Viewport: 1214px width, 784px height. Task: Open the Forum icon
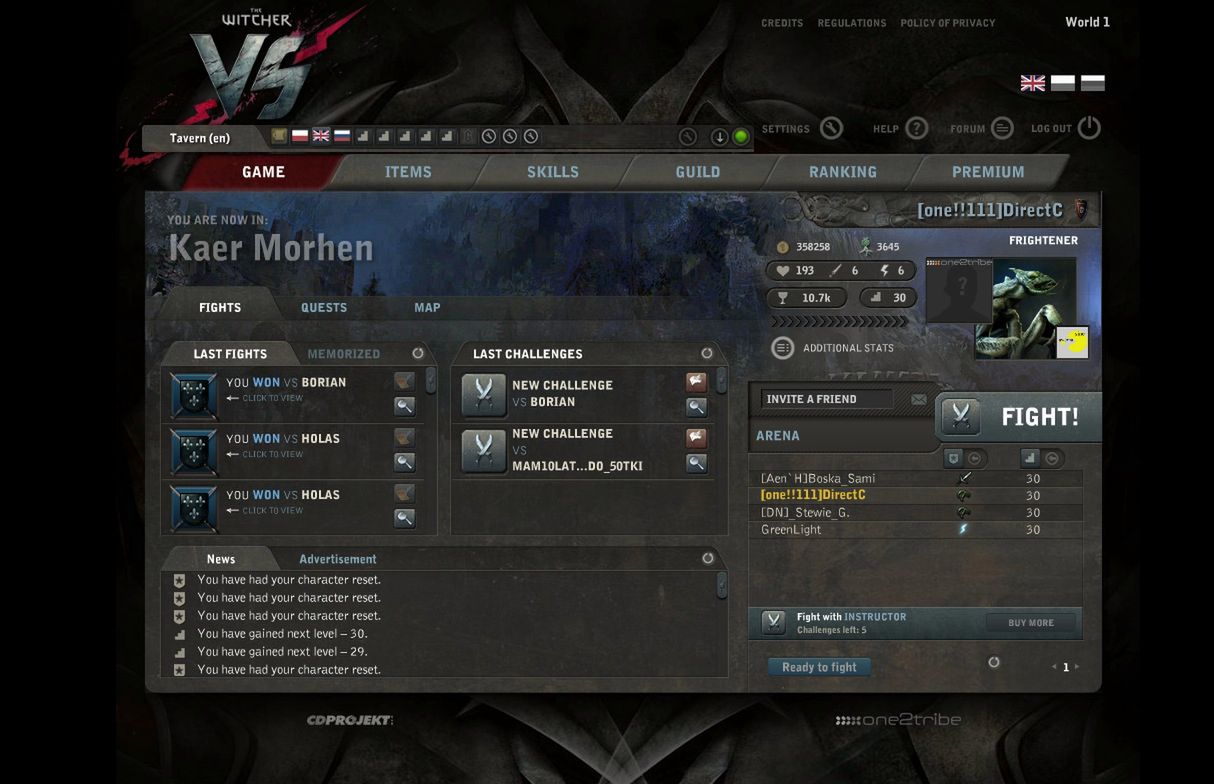coord(1002,128)
